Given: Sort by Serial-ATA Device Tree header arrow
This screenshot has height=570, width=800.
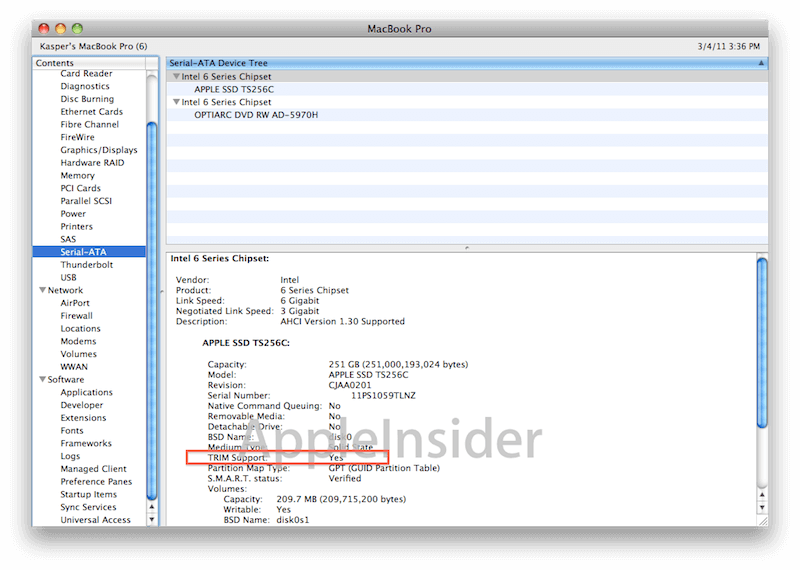Looking at the screenshot, I should 761,63.
